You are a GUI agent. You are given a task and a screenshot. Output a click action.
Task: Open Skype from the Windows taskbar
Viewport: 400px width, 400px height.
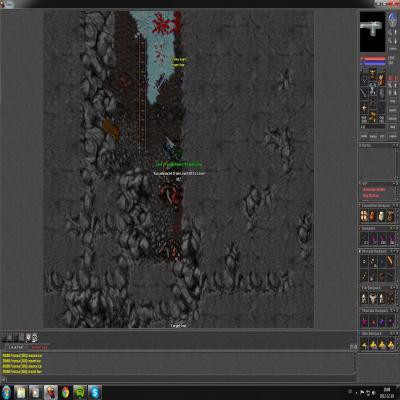pos(95,392)
